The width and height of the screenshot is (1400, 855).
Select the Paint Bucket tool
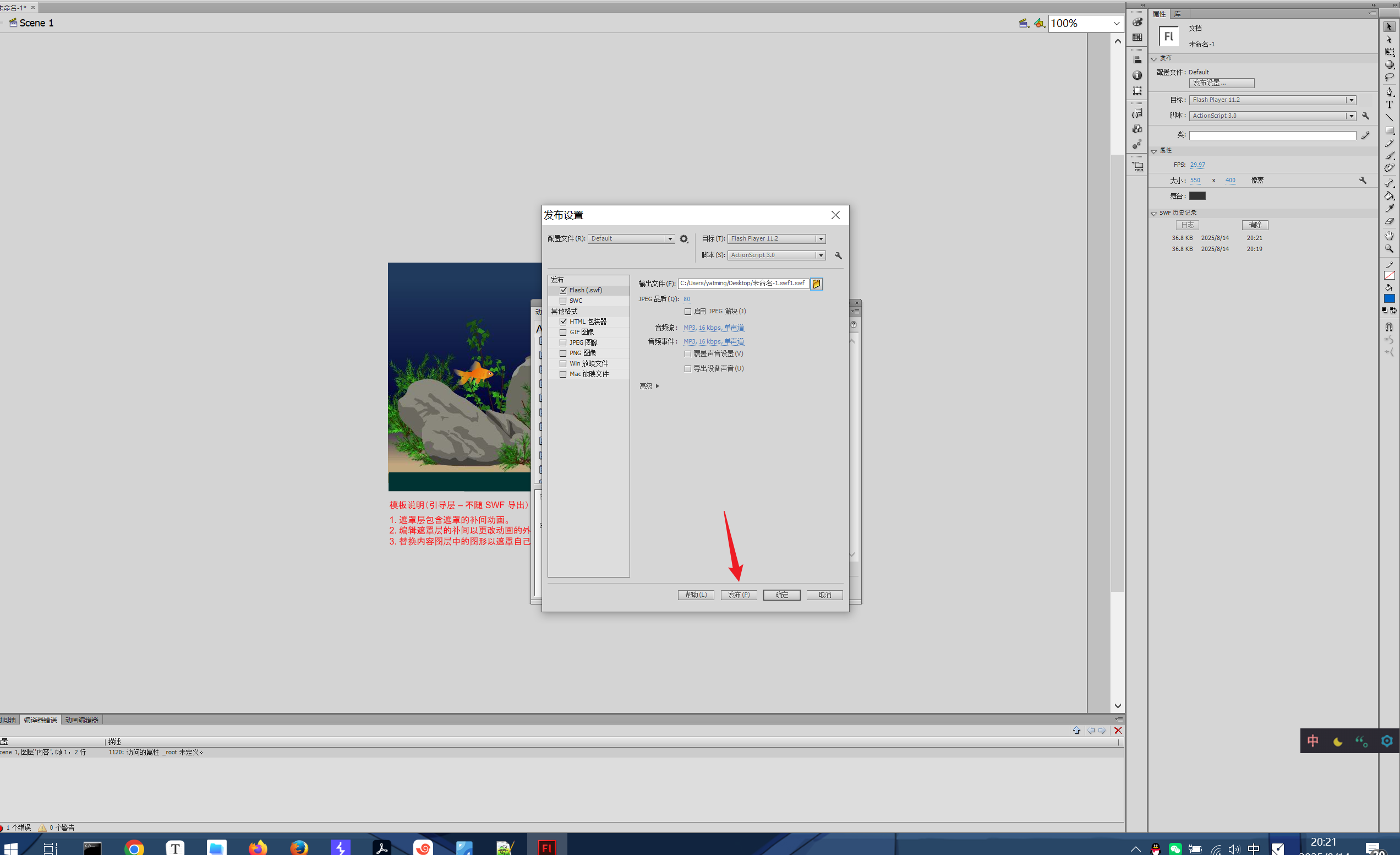pyautogui.click(x=1389, y=195)
